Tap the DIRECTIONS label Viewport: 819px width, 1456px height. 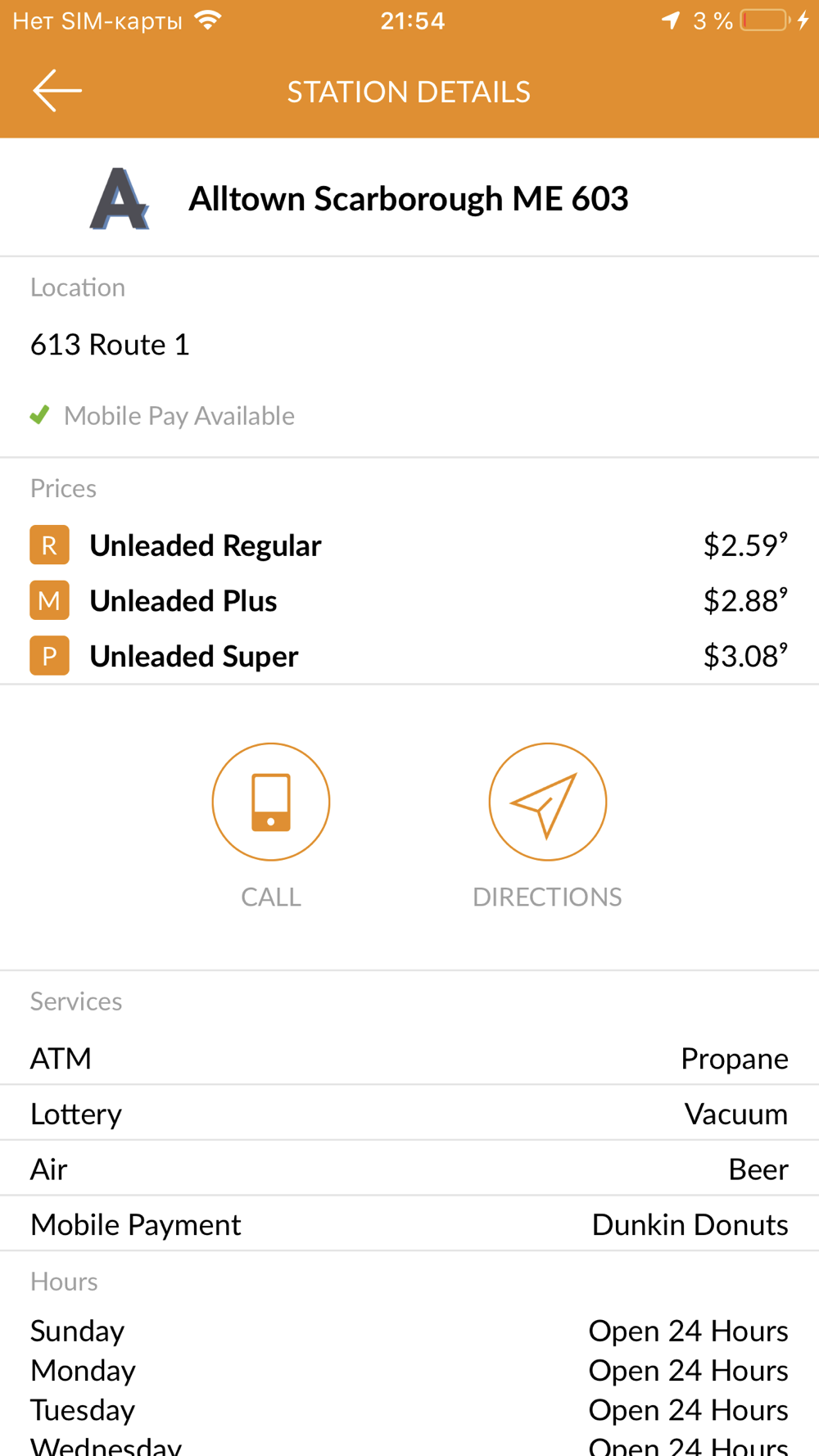[x=547, y=897]
